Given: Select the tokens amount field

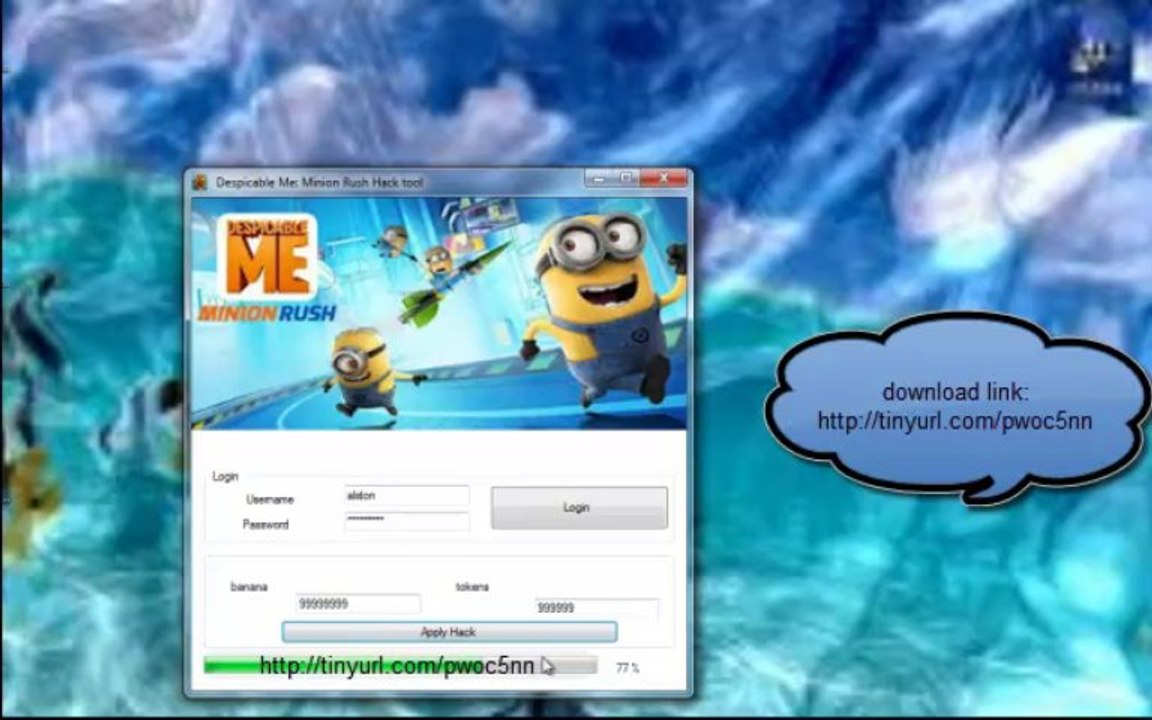Looking at the screenshot, I should point(597,608).
